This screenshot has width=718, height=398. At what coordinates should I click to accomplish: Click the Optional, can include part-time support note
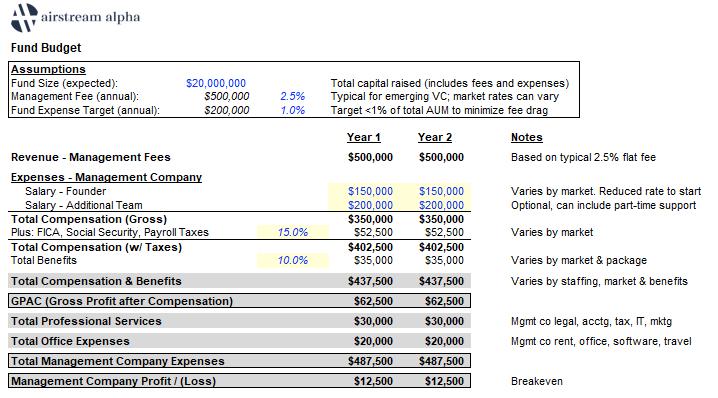pos(604,205)
